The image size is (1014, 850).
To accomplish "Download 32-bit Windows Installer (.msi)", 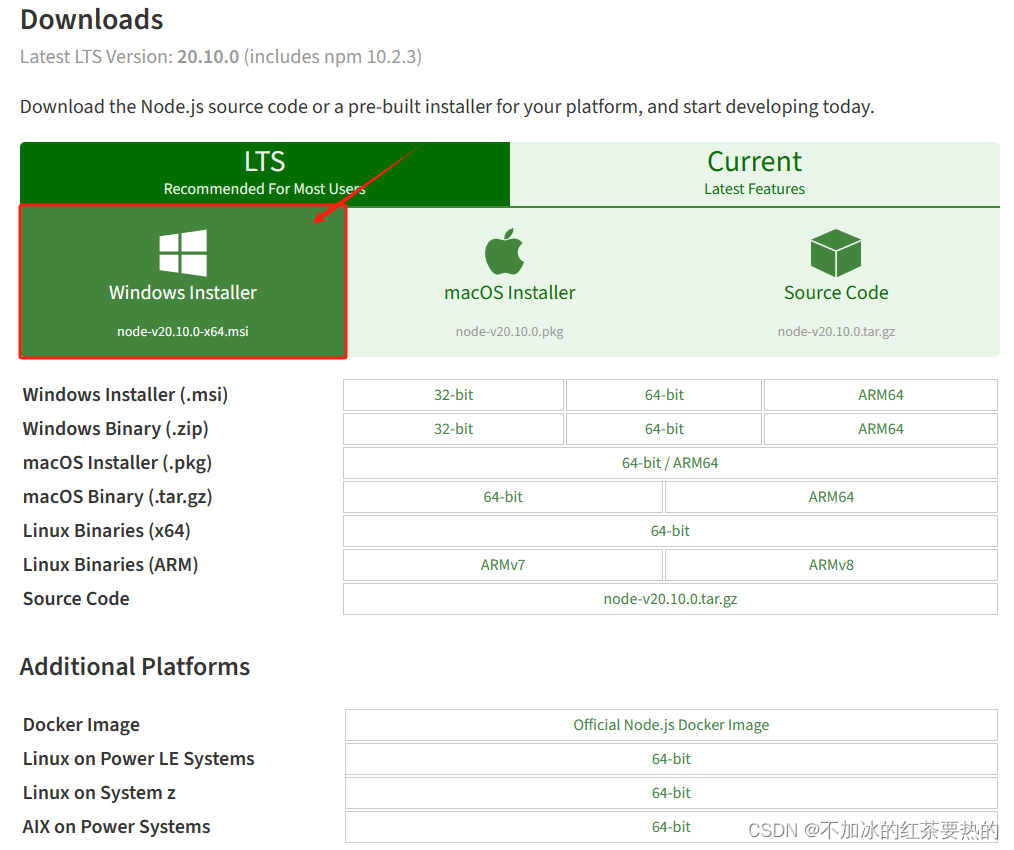I will point(453,394).
